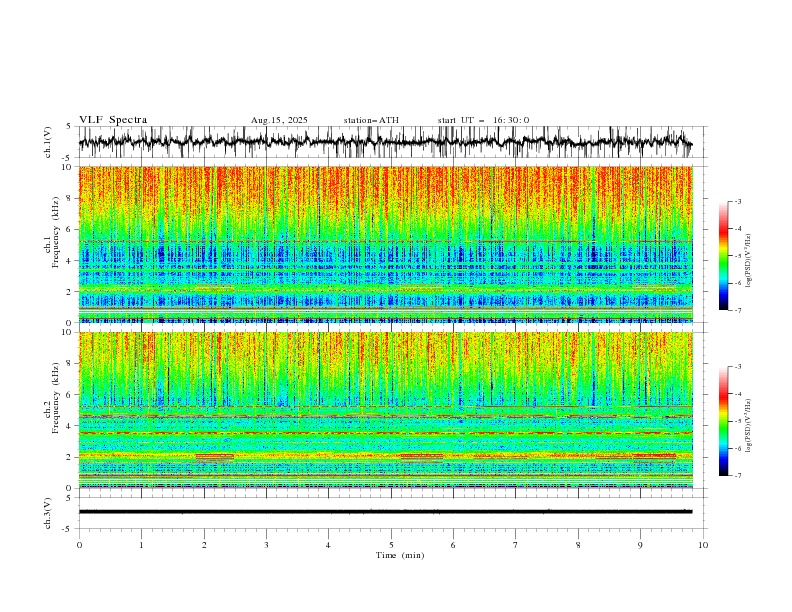The image size is (792, 612).
Task: Click the "8" tick on ch.1 frequency axis
Action: point(70,198)
